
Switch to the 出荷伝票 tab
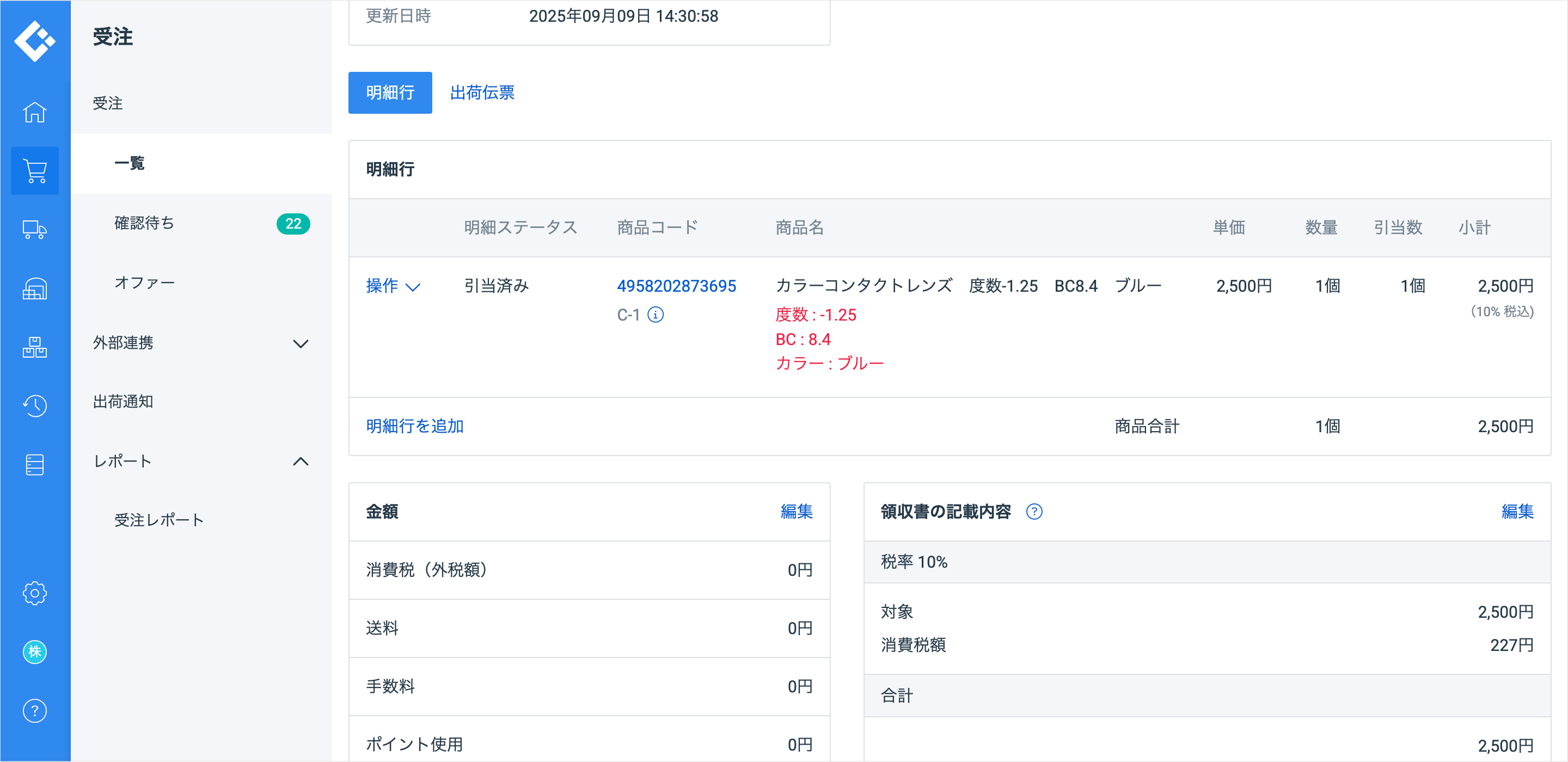click(x=482, y=93)
